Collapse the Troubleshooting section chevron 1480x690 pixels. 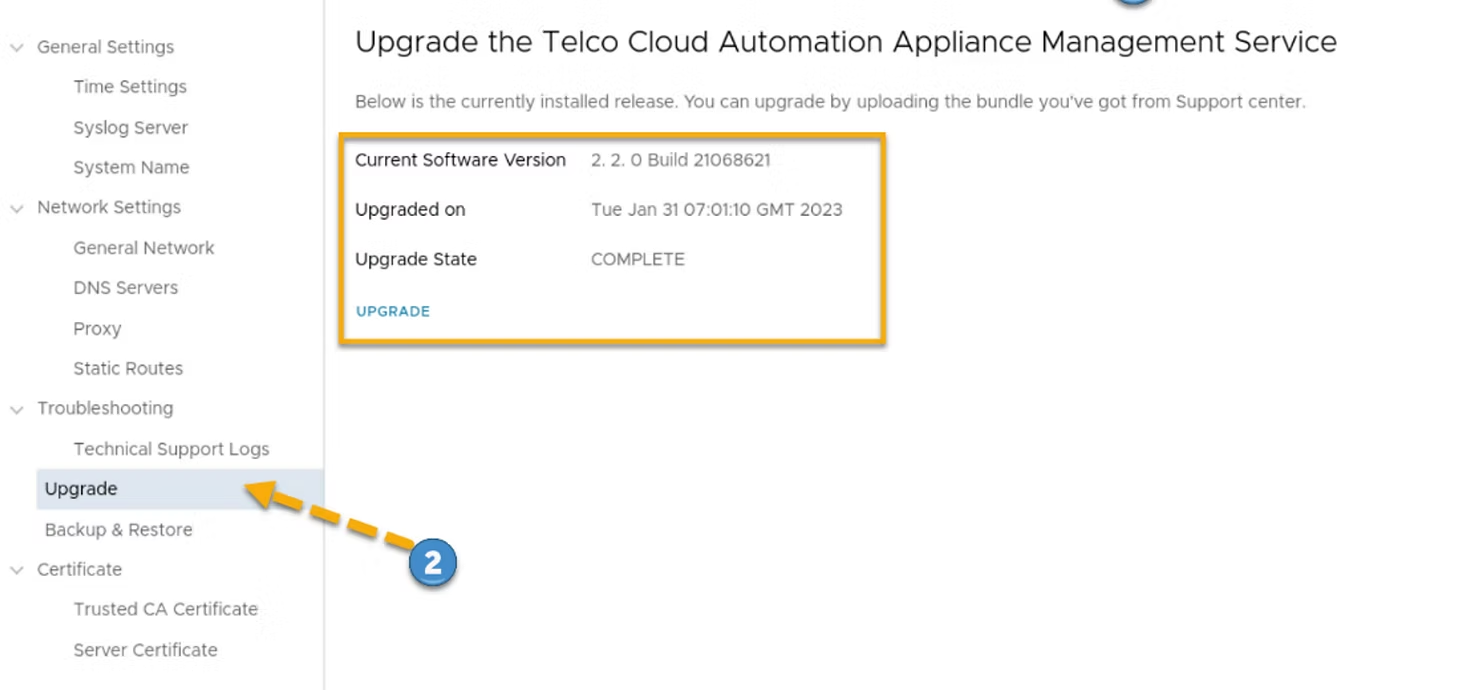[17, 409]
